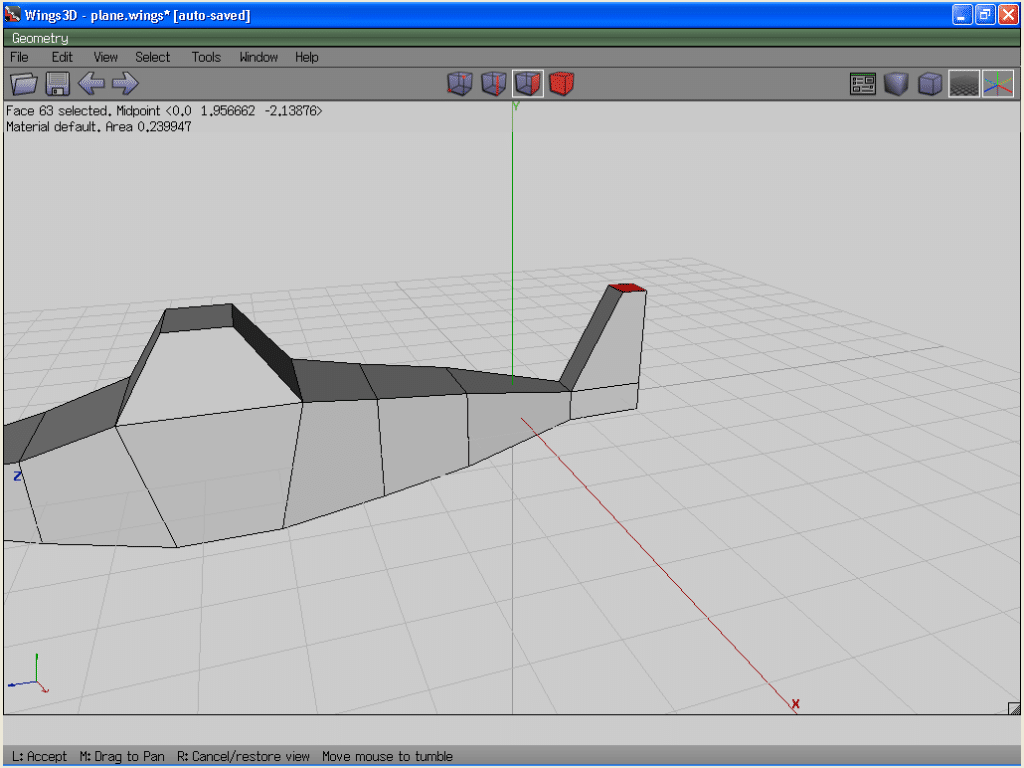The image size is (1024, 768).
Task: Switch to vertex selection mode
Action: click(x=460, y=84)
